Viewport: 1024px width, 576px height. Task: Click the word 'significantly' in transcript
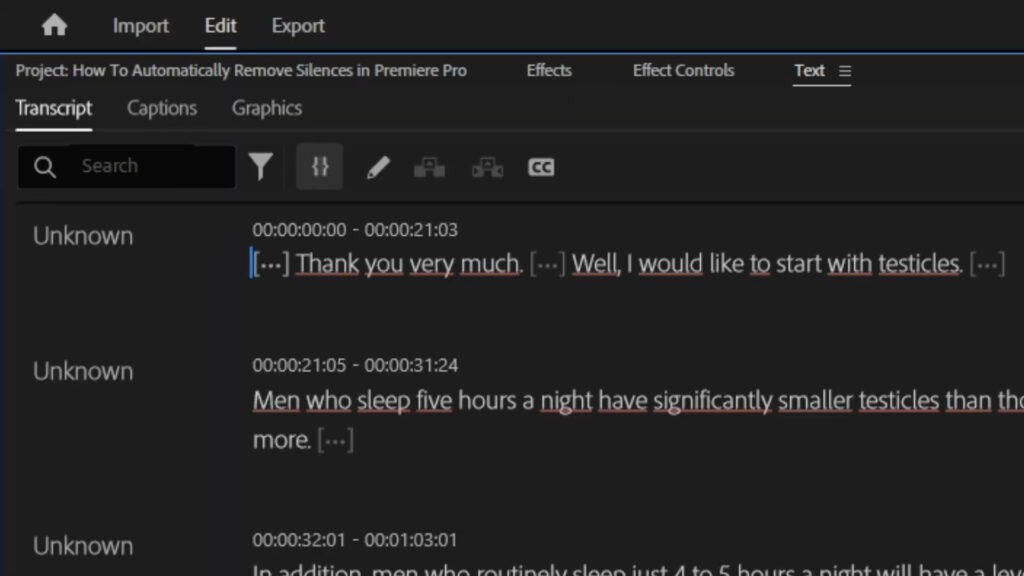[x=712, y=400]
